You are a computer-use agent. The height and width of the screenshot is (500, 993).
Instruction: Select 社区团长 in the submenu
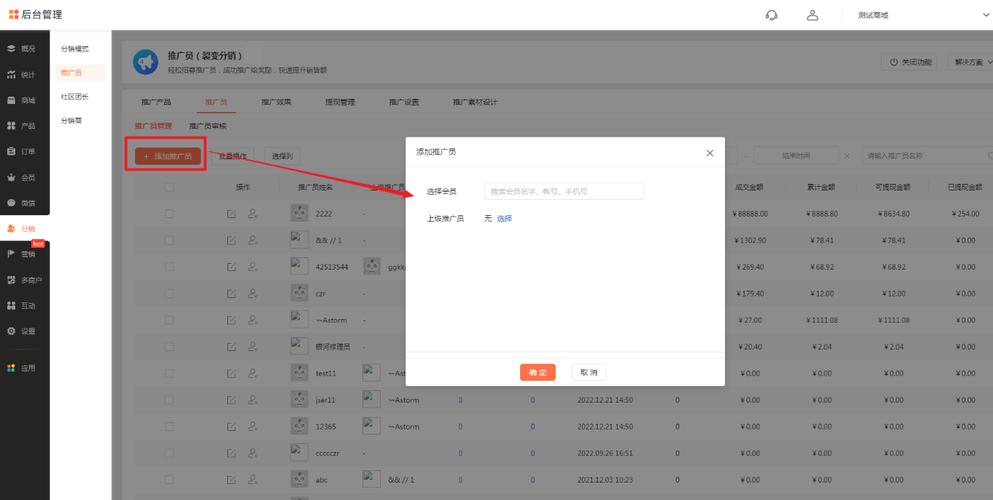pyautogui.click(x=74, y=97)
